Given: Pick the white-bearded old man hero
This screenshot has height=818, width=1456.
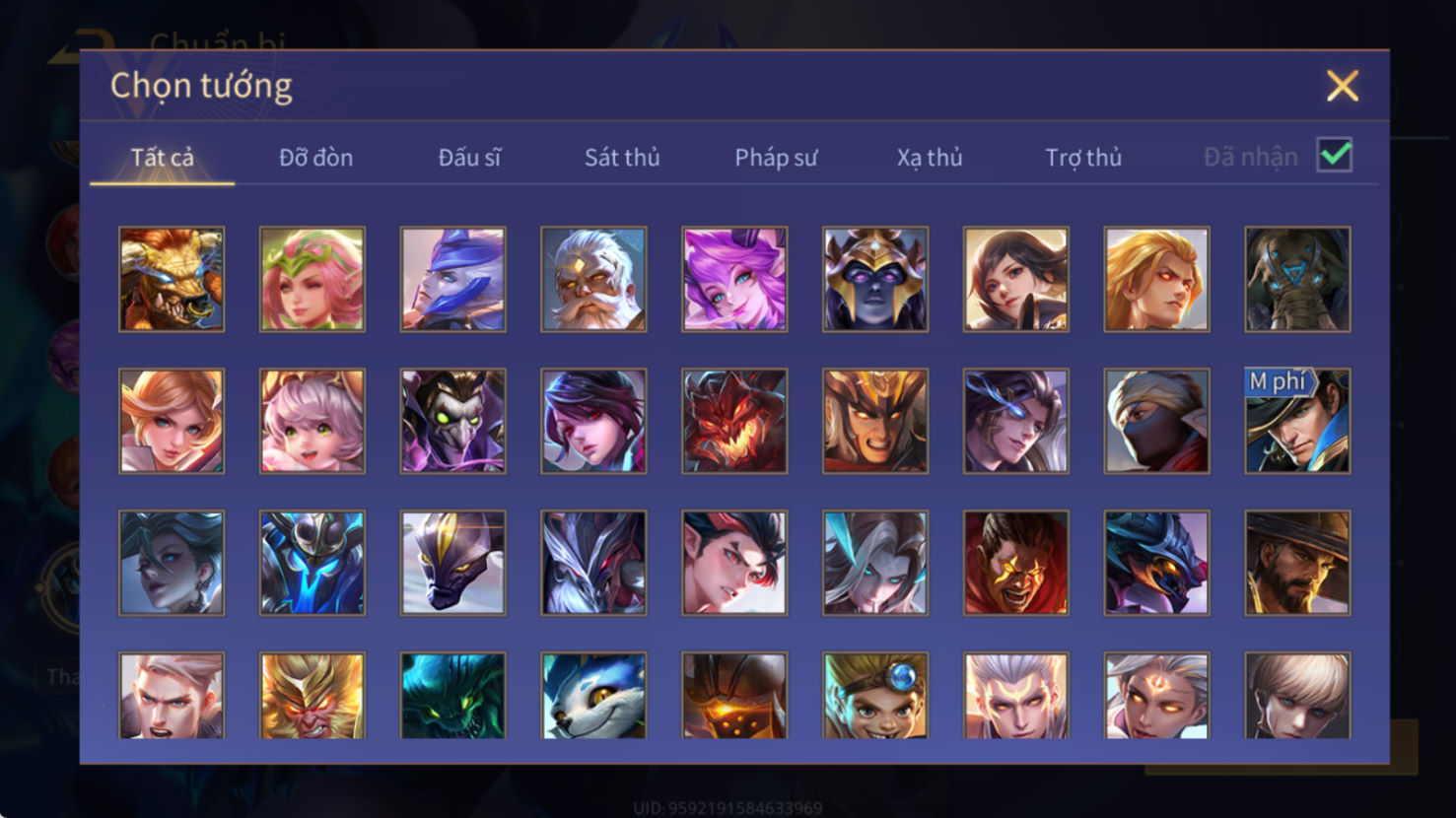Looking at the screenshot, I should 593,279.
